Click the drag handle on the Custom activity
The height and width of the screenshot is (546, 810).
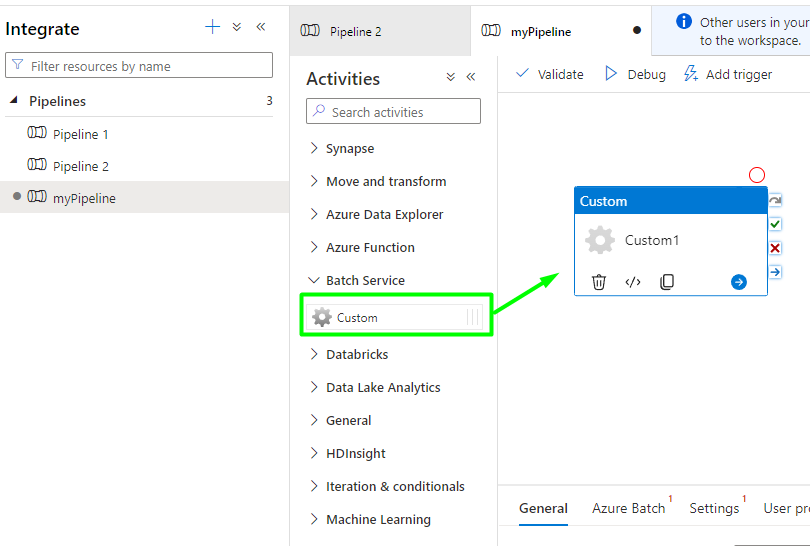tap(472, 317)
